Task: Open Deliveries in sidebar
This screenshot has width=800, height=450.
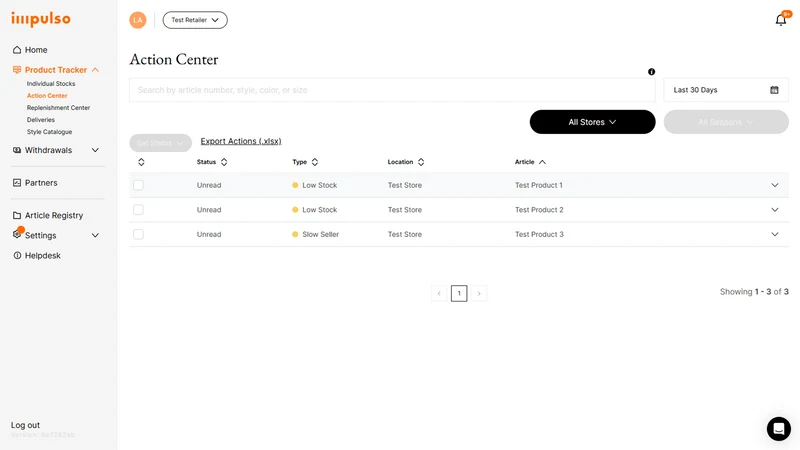Action: [41, 120]
